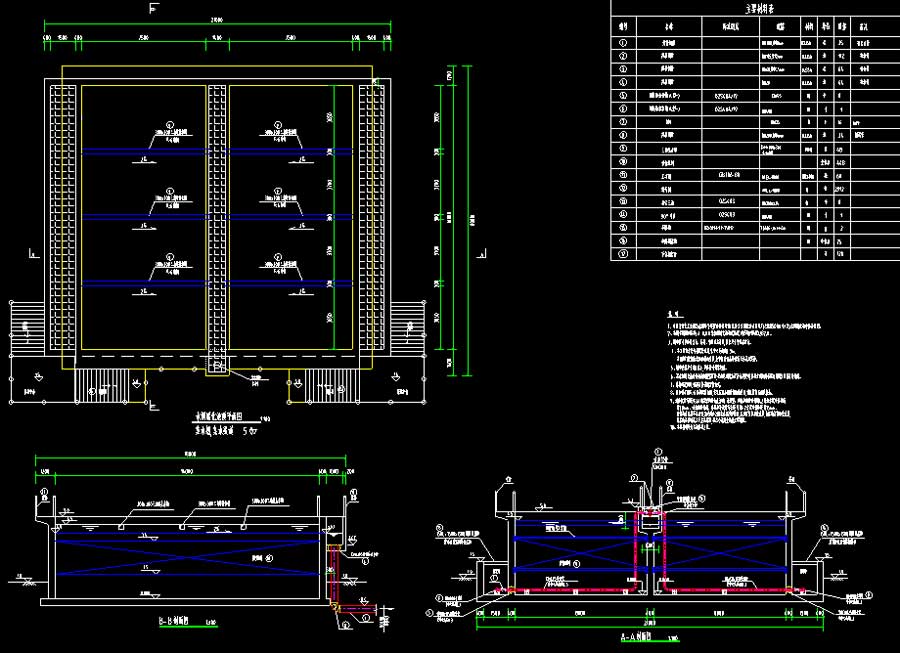
Task: Select the plan view title under the plan
Action: (x=219, y=418)
